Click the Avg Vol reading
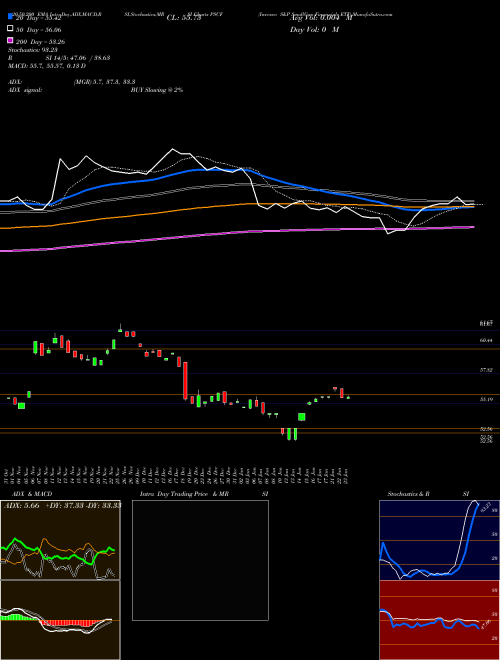Viewport: 500px width, 660px height. click(x=320, y=18)
